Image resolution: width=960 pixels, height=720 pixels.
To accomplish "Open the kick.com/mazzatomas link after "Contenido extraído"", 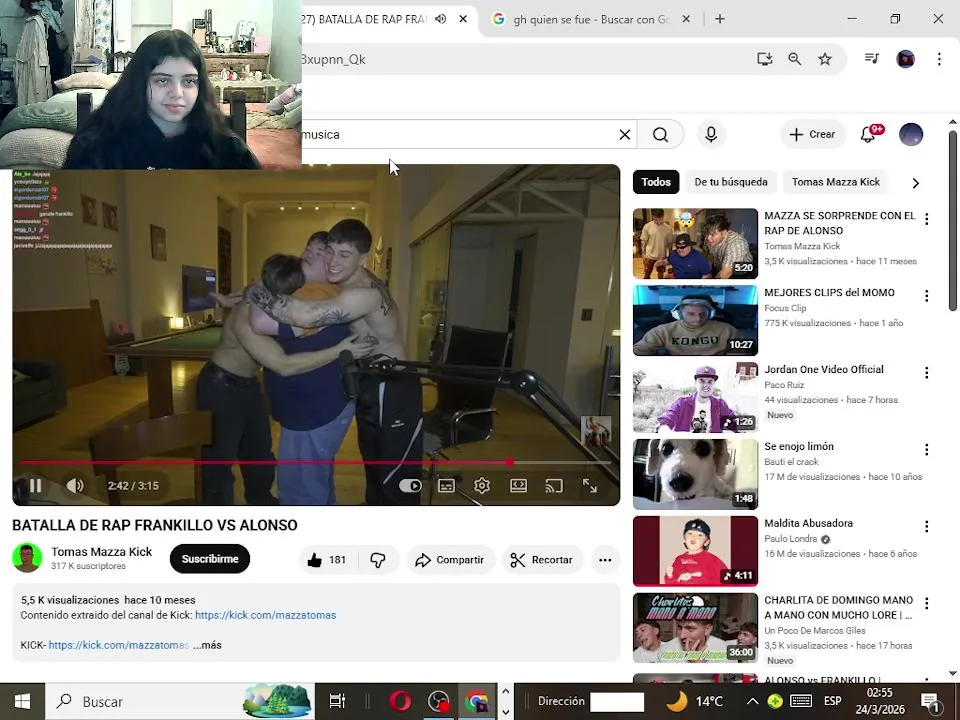I will 266,615.
